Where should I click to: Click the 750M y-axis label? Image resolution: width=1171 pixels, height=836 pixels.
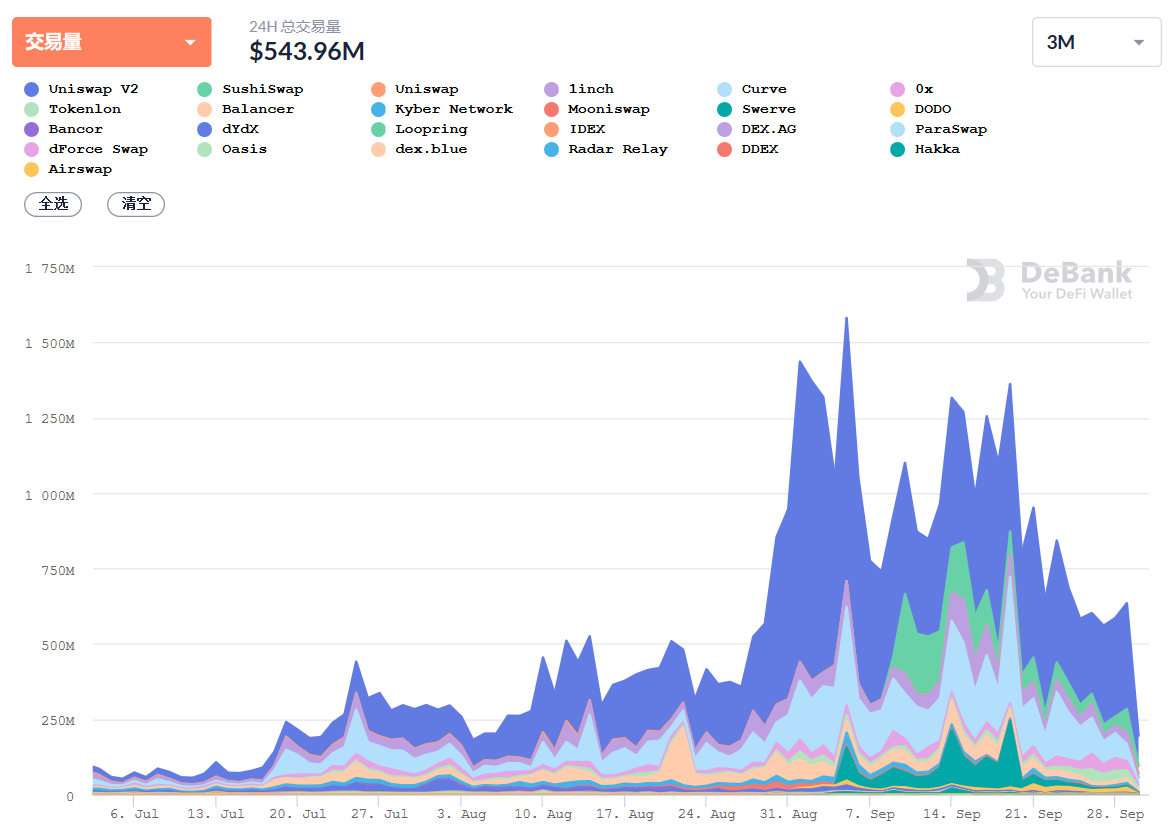[58, 571]
